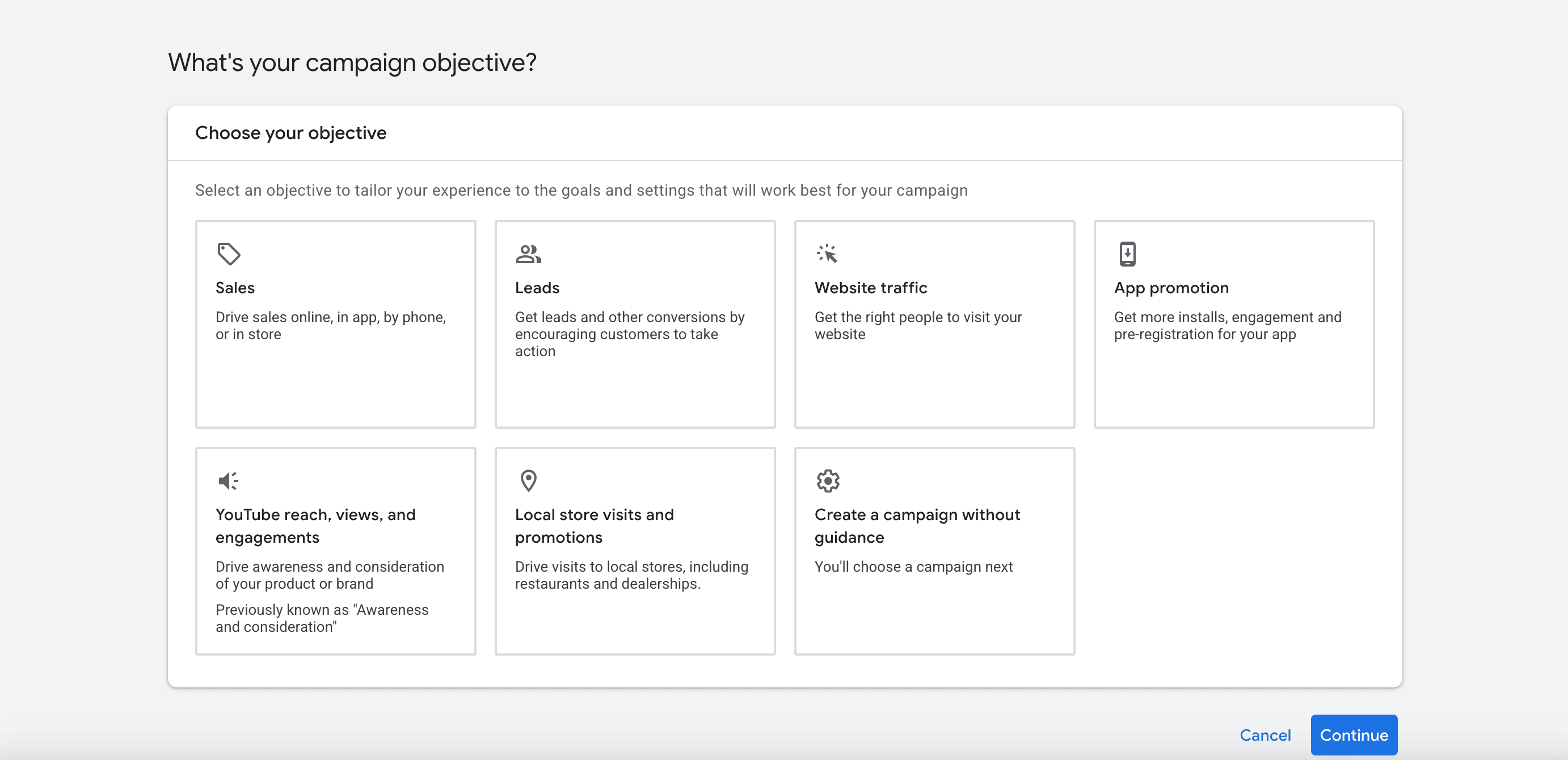Click the App promotion phone download icon
Viewport: 1568px width, 760px height.
coord(1127,254)
